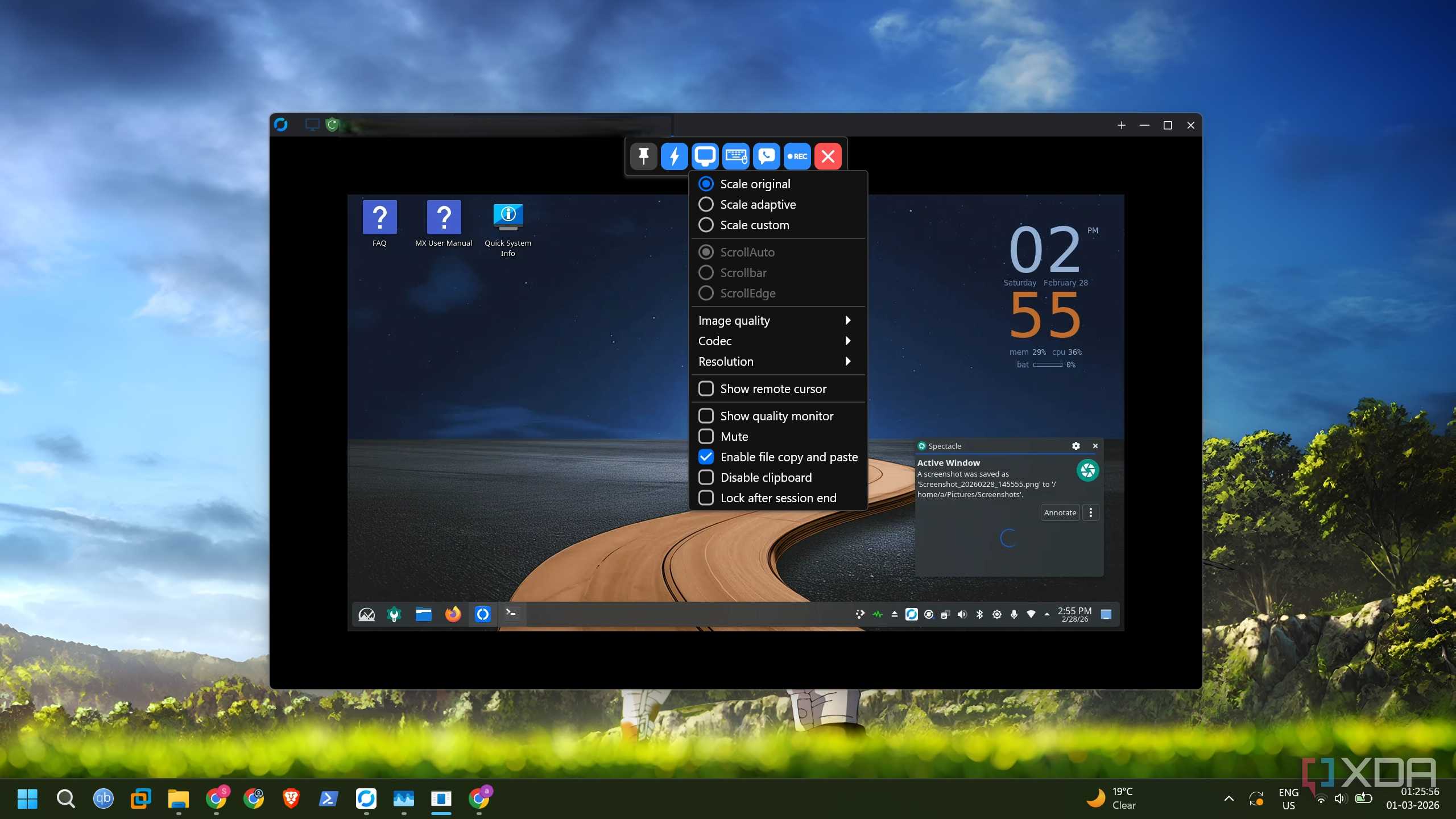The height and width of the screenshot is (819, 1456).
Task: Click Annotate in the Spectacle notification
Action: [x=1060, y=512]
